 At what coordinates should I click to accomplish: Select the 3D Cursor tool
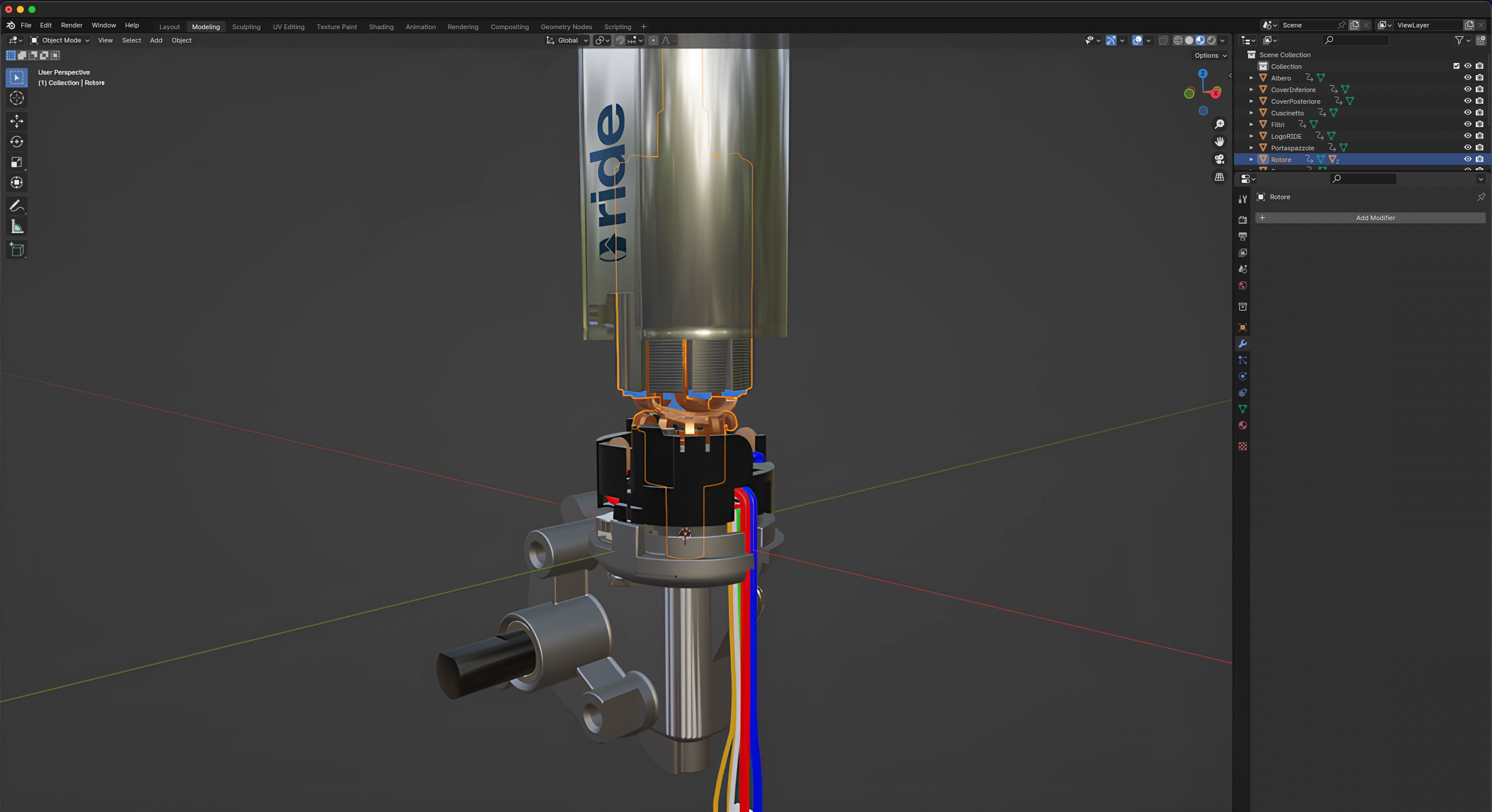click(17, 98)
